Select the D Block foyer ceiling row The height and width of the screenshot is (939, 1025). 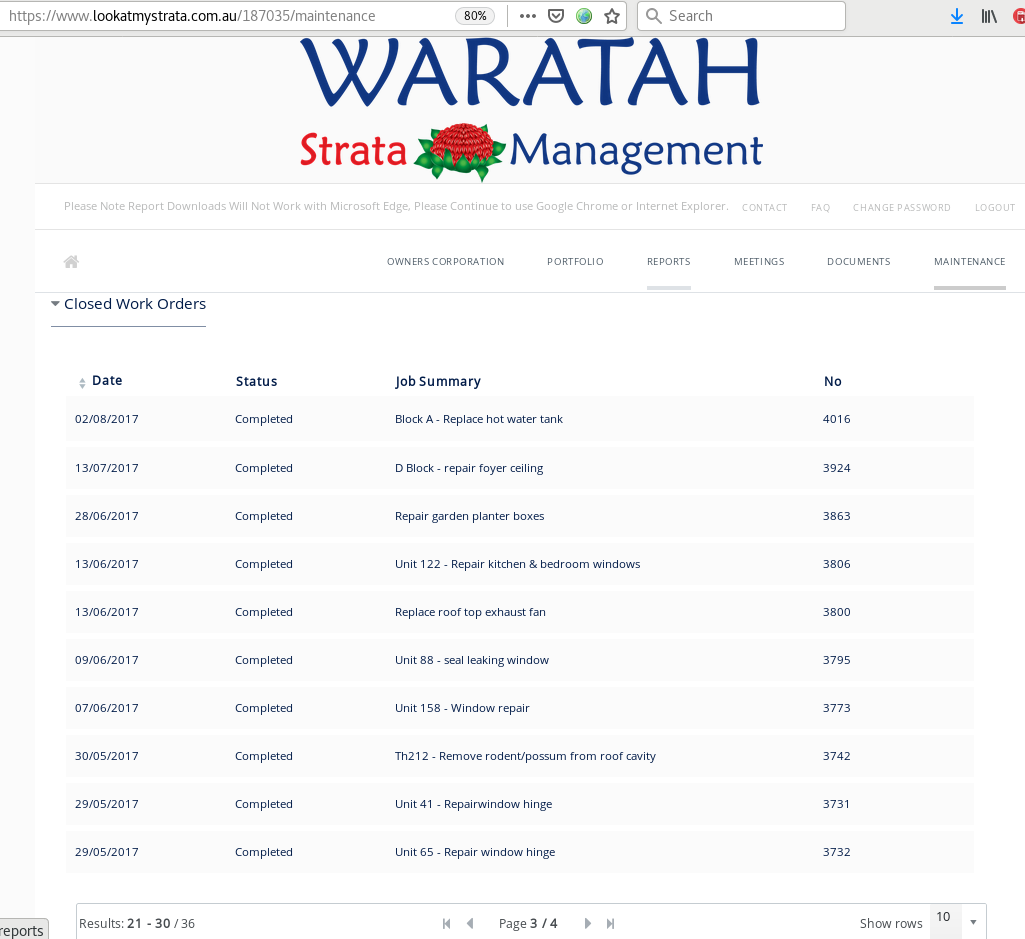[520, 468]
